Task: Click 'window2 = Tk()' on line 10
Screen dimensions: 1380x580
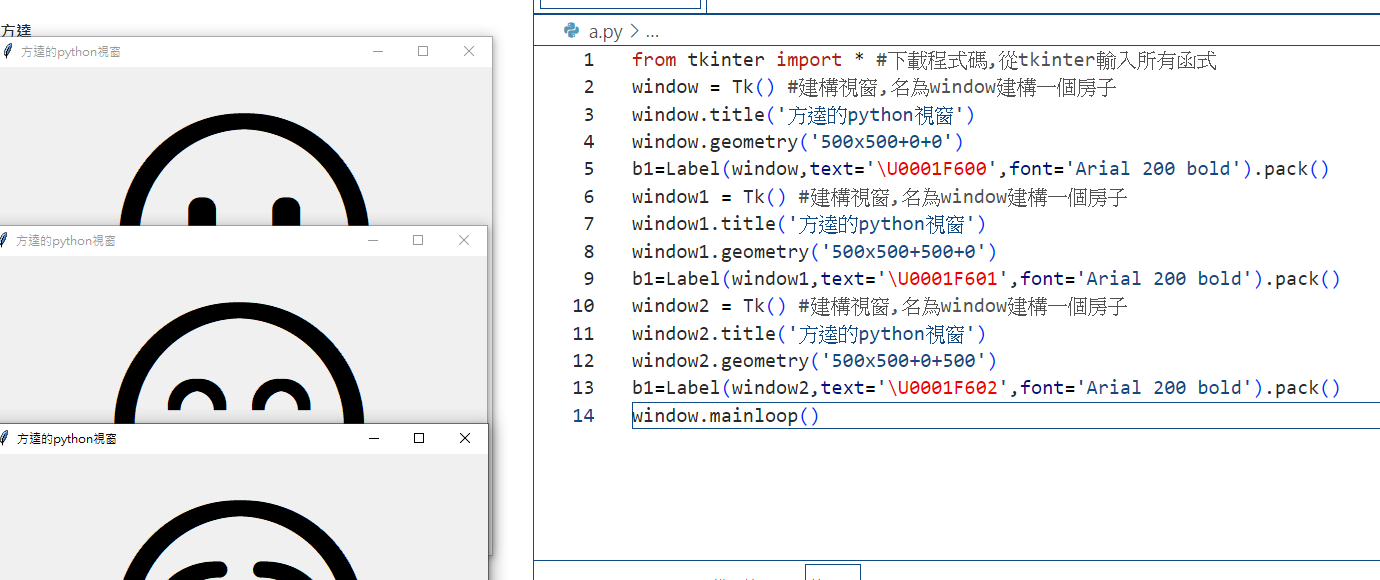Action: point(709,306)
